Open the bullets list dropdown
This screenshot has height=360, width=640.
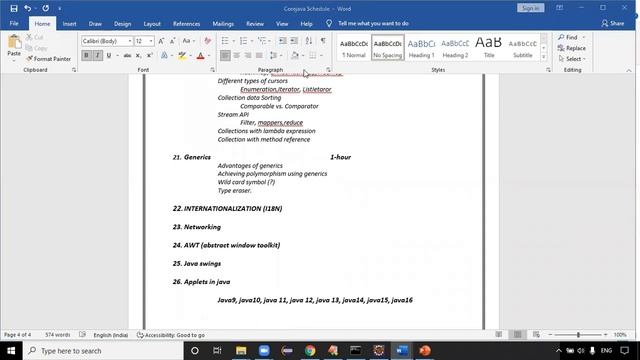pos(233,41)
